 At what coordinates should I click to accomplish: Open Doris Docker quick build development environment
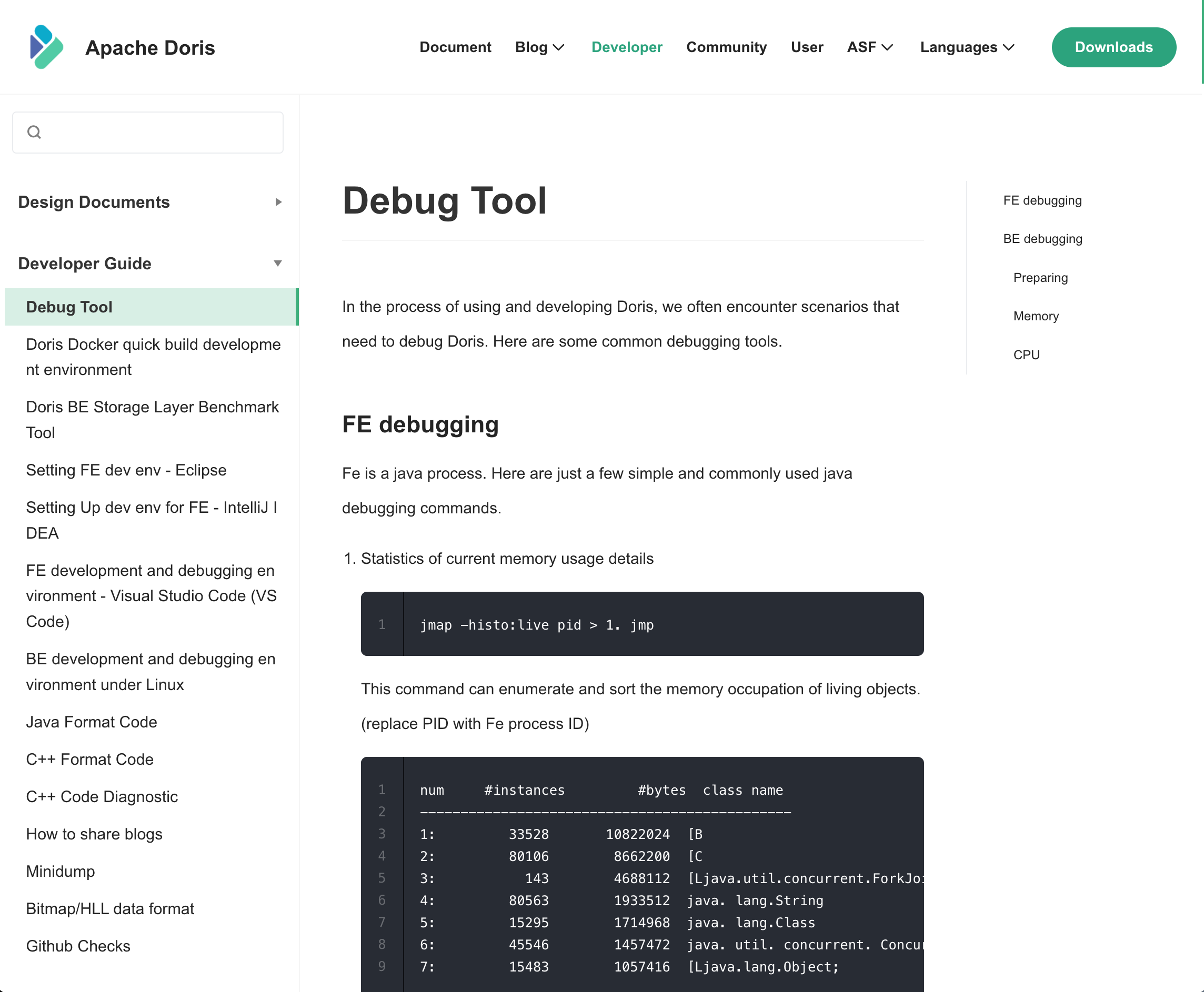click(153, 357)
